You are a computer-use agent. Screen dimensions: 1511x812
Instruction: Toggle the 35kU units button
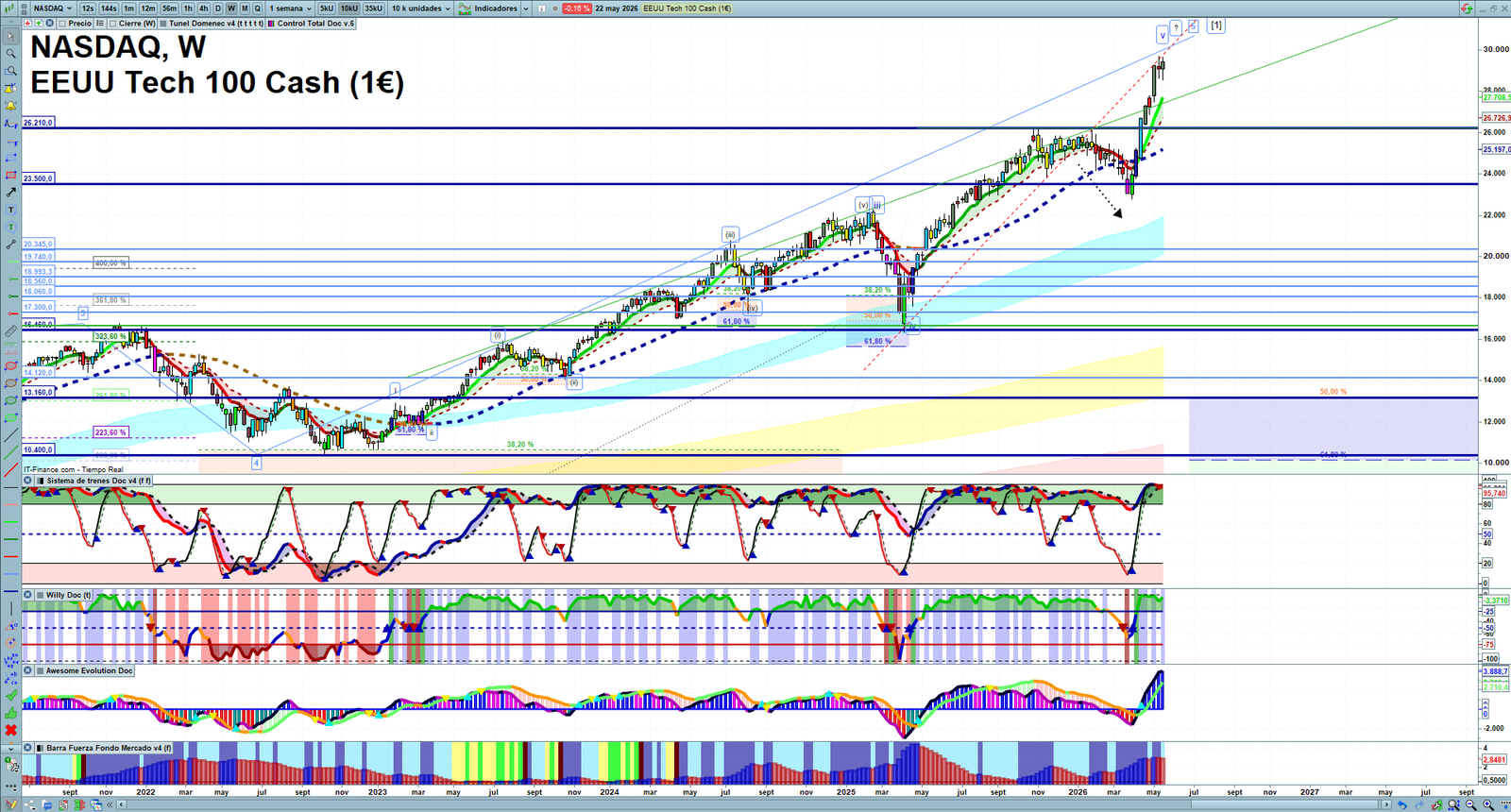373,8
